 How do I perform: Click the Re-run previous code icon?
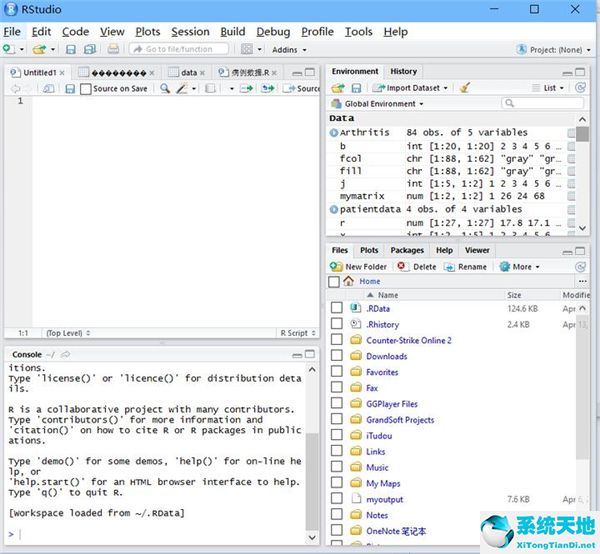coord(268,89)
